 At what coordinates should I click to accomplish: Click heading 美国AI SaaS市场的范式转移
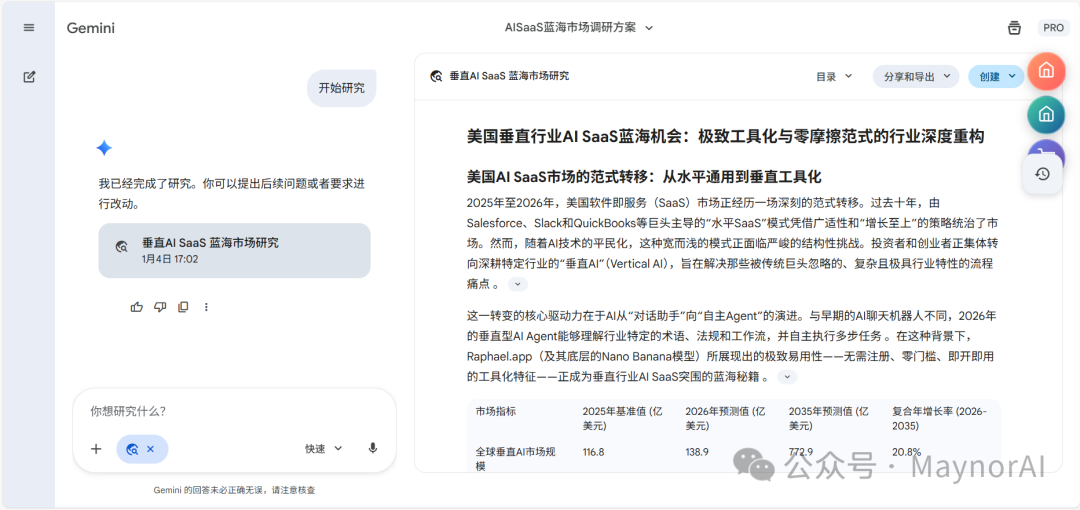click(x=644, y=177)
